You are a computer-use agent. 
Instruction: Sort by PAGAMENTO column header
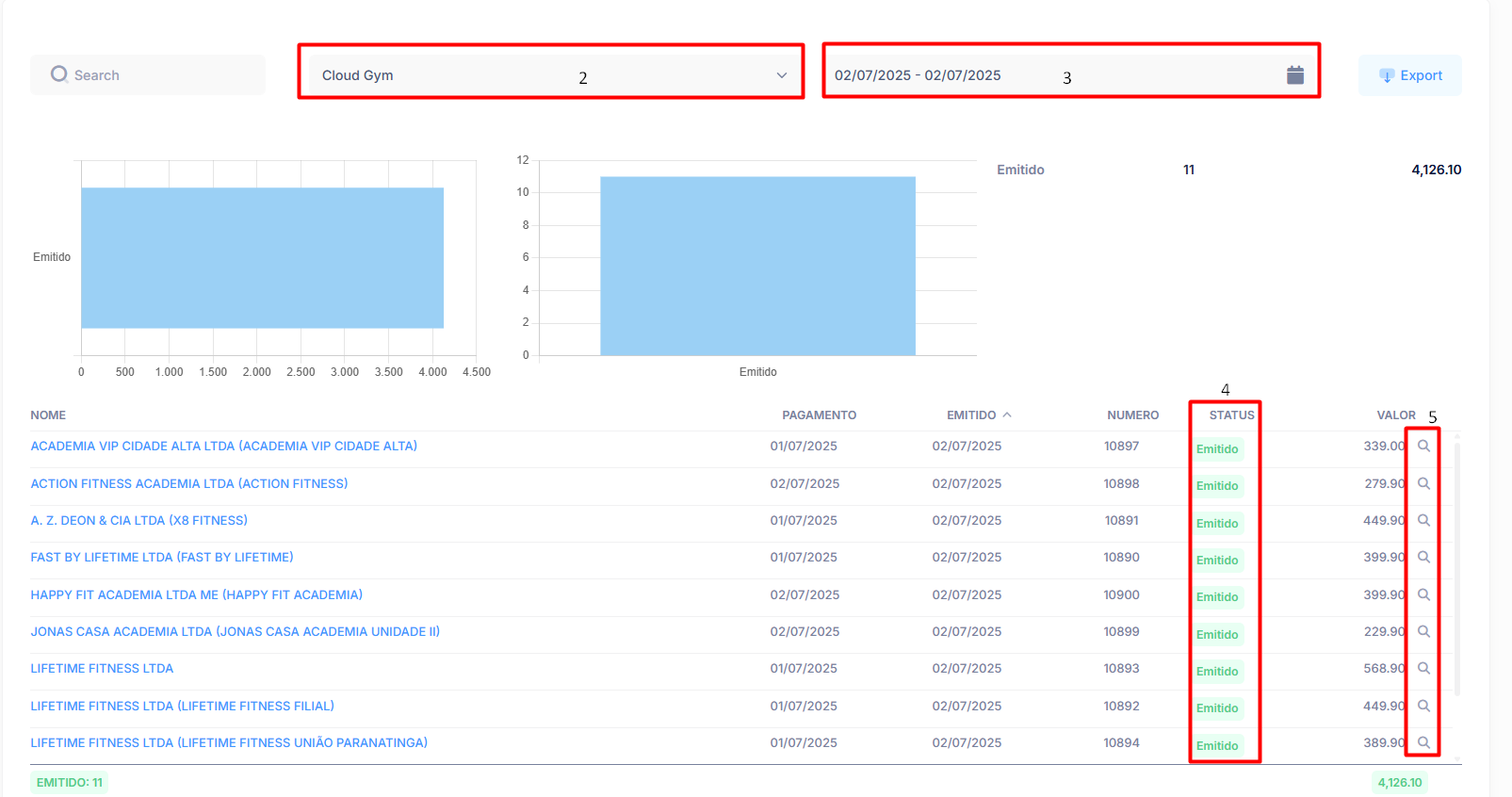(819, 415)
